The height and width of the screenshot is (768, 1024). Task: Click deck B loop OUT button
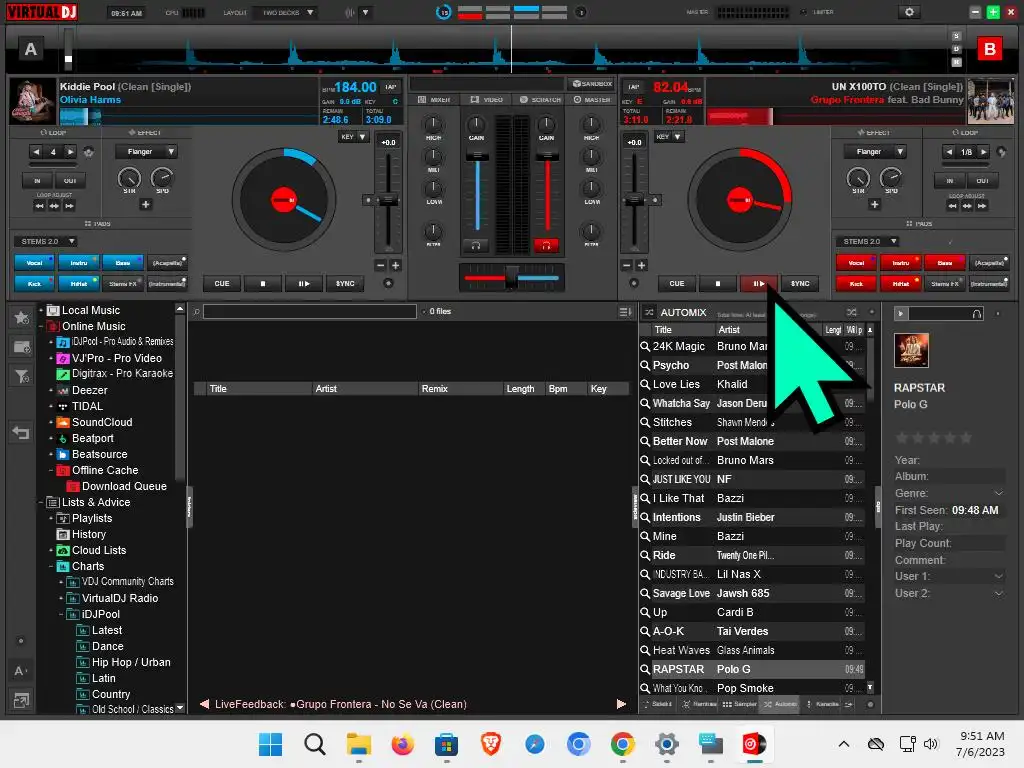pos(982,181)
